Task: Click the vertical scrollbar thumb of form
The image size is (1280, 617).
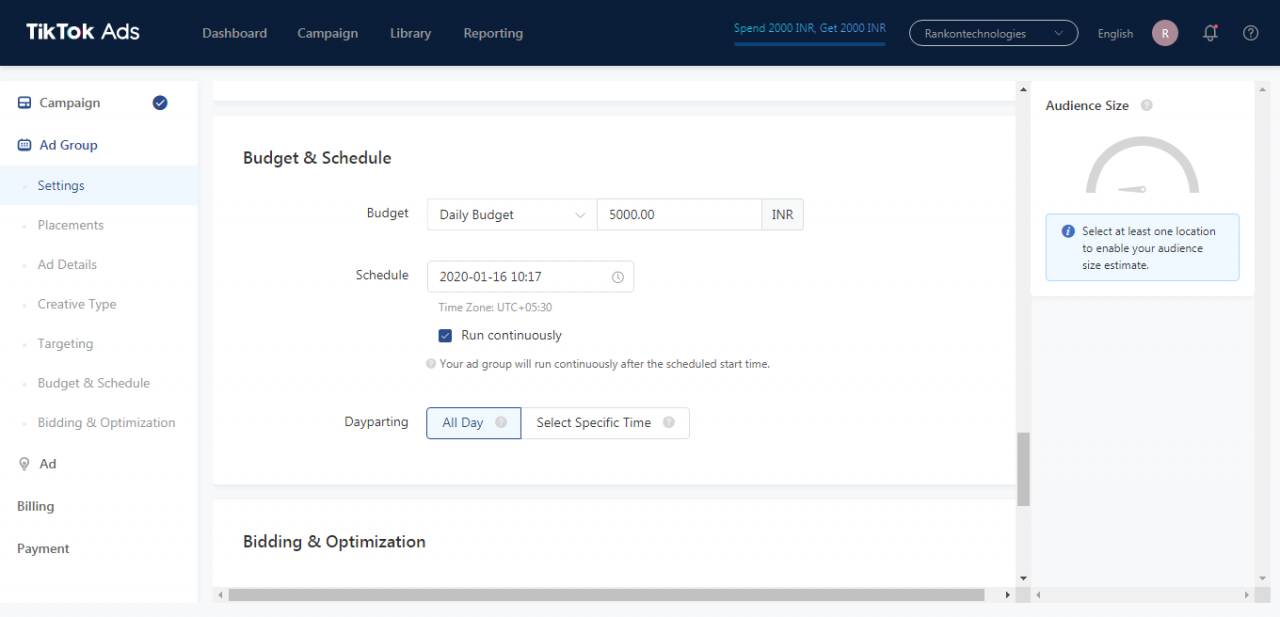Action: click(1023, 469)
